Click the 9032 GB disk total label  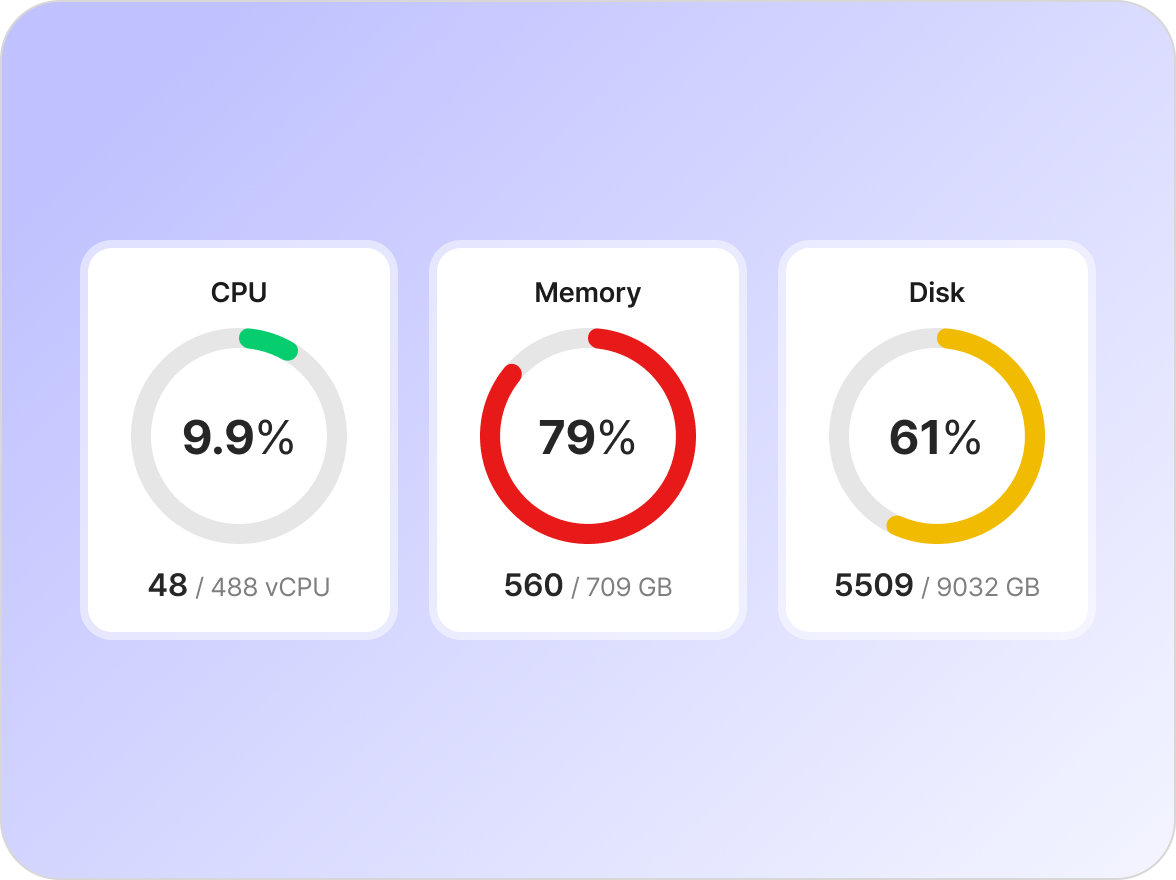(x=988, y=587)
